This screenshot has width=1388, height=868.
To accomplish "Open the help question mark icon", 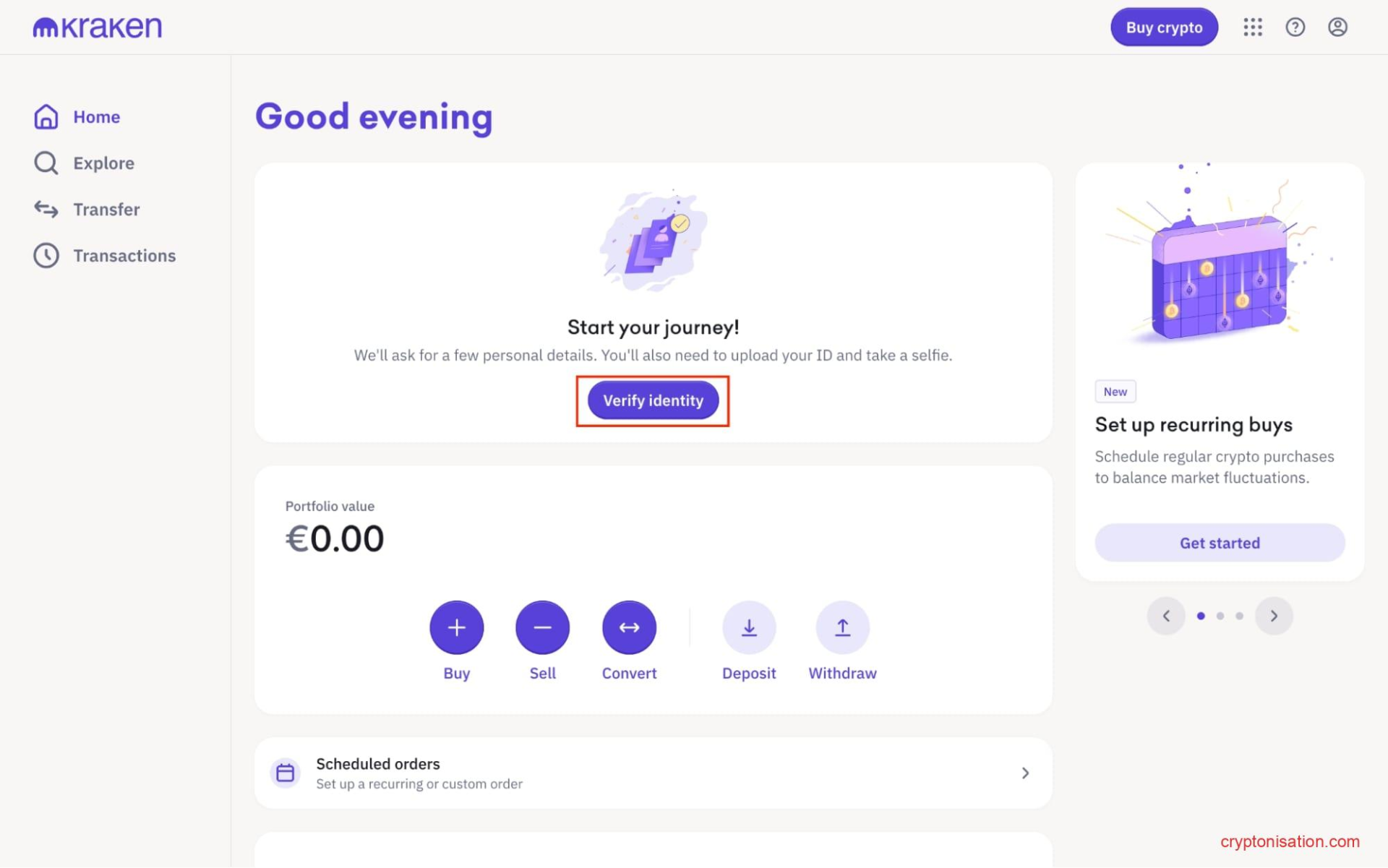I will pyautogui.click(x=1295, y=27).
